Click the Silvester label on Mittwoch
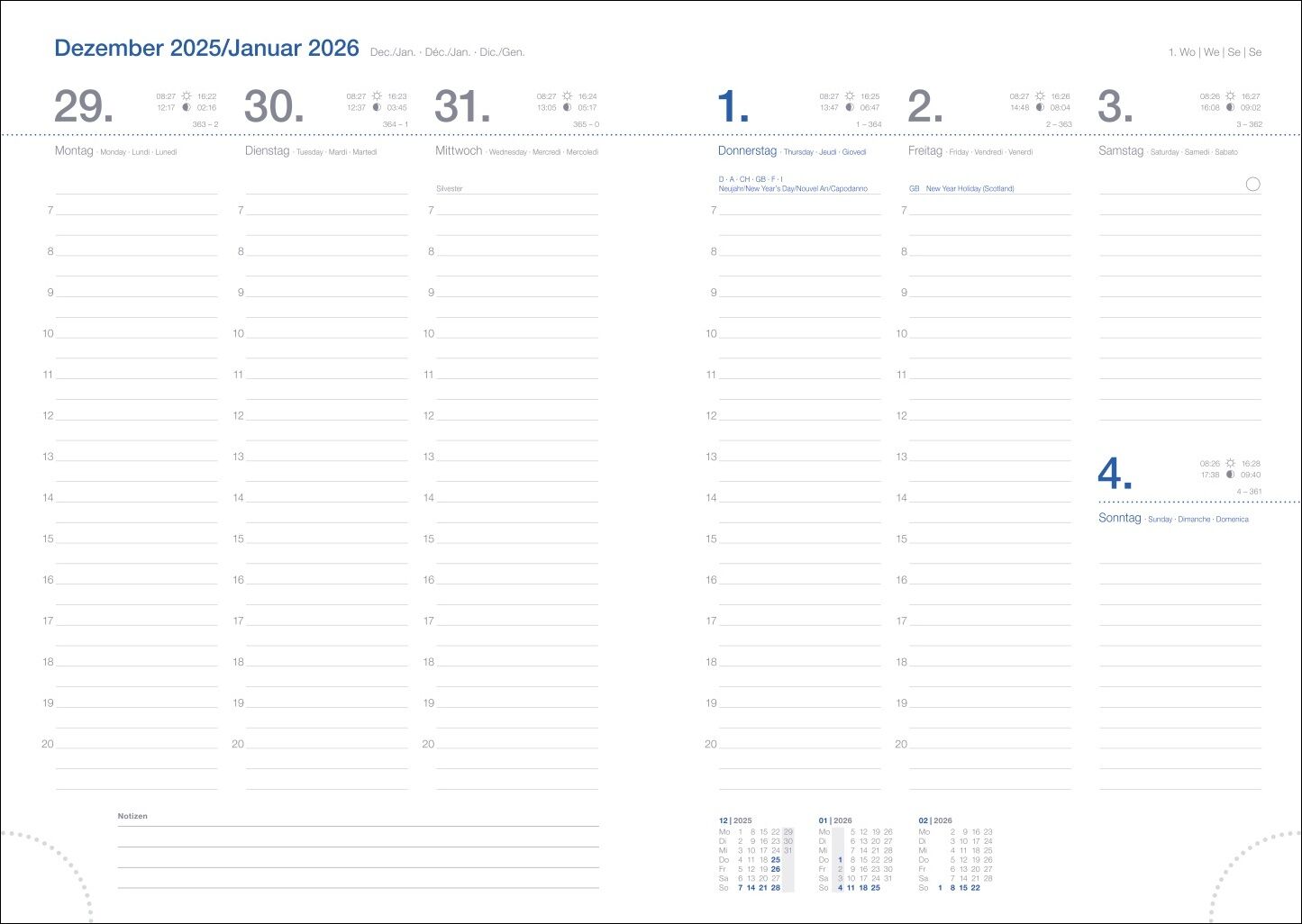Viewport: 1302px width, 924px height. coord(450,189)
